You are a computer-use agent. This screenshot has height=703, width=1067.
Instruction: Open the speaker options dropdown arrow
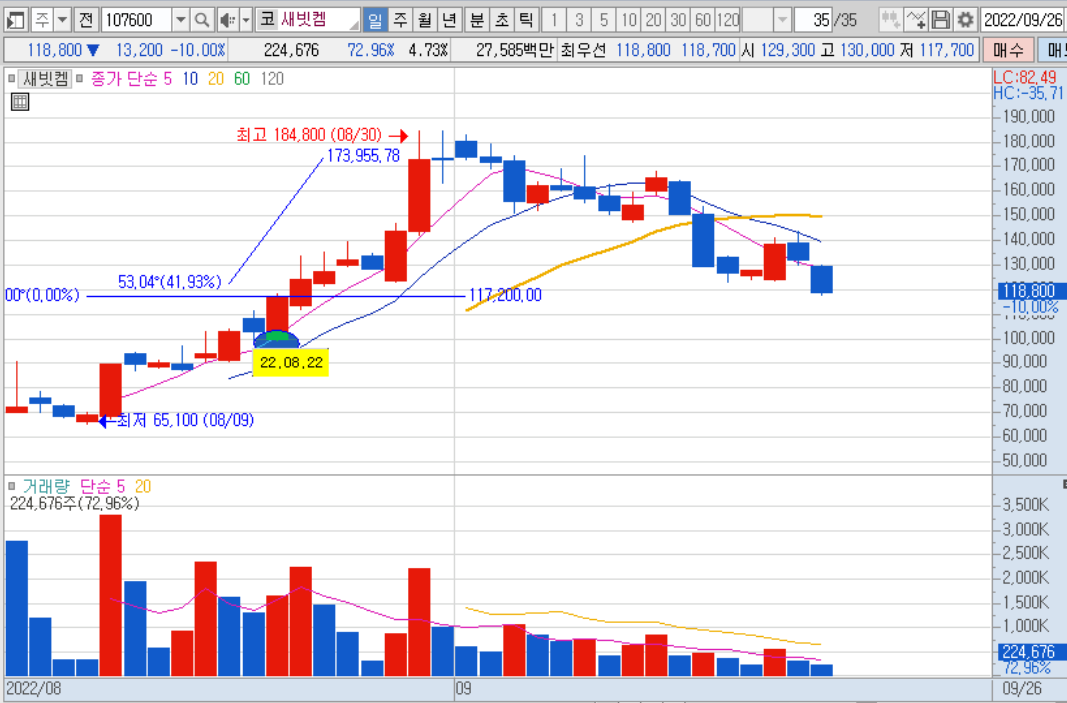click(246, 20)
